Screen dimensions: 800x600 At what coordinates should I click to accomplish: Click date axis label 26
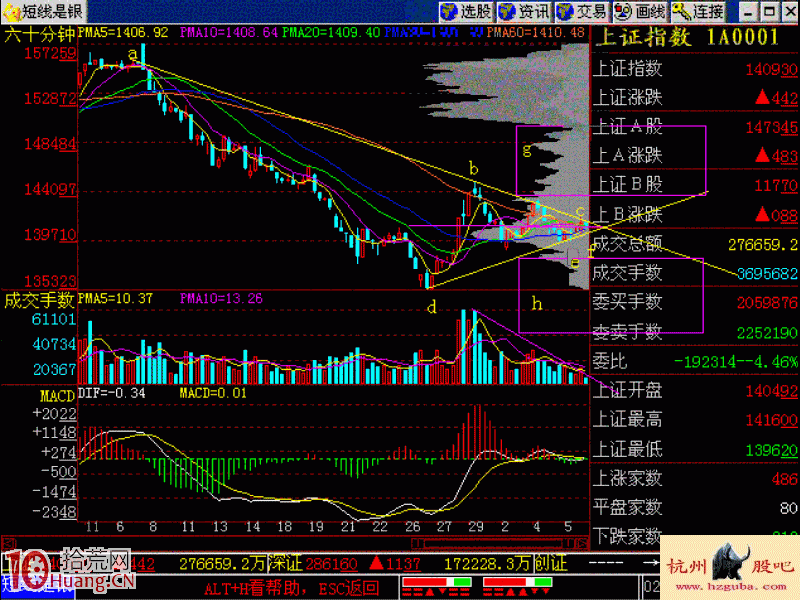pyautogui.click(x=412, y=527)
